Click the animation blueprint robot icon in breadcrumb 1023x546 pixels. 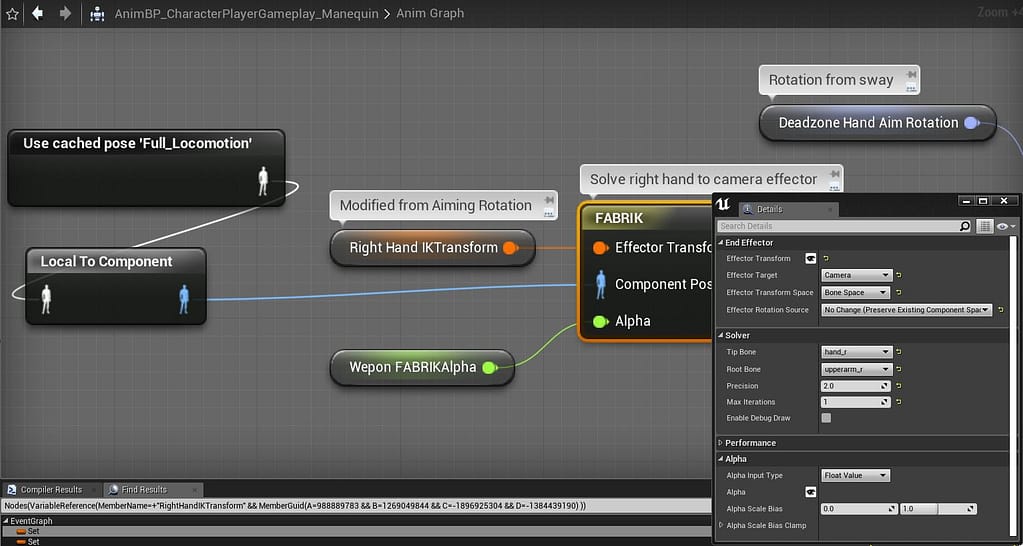tap(97, 13)
